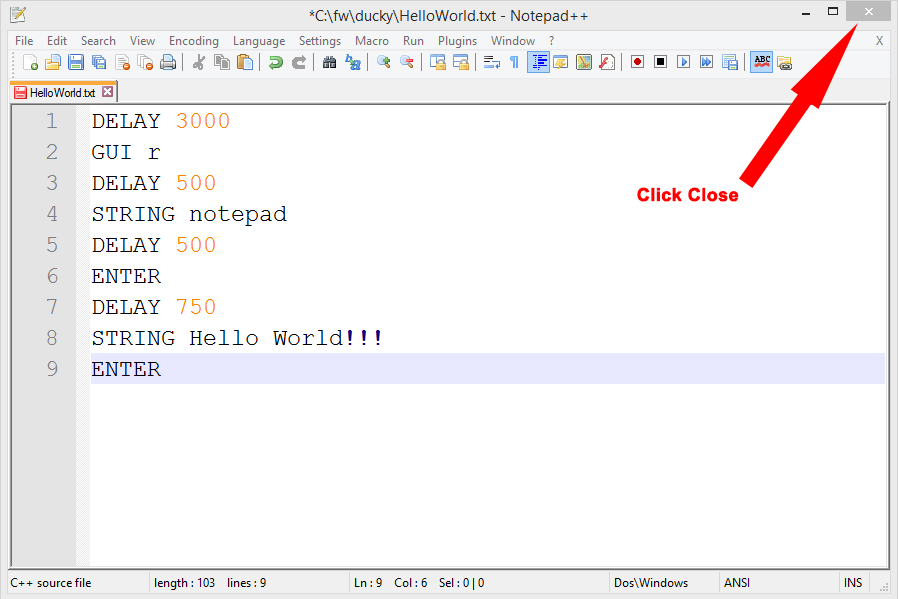This screenshot has width=898, height=599.
Task: Click the Copy toolbar icon
Action: tap(222, 62)
